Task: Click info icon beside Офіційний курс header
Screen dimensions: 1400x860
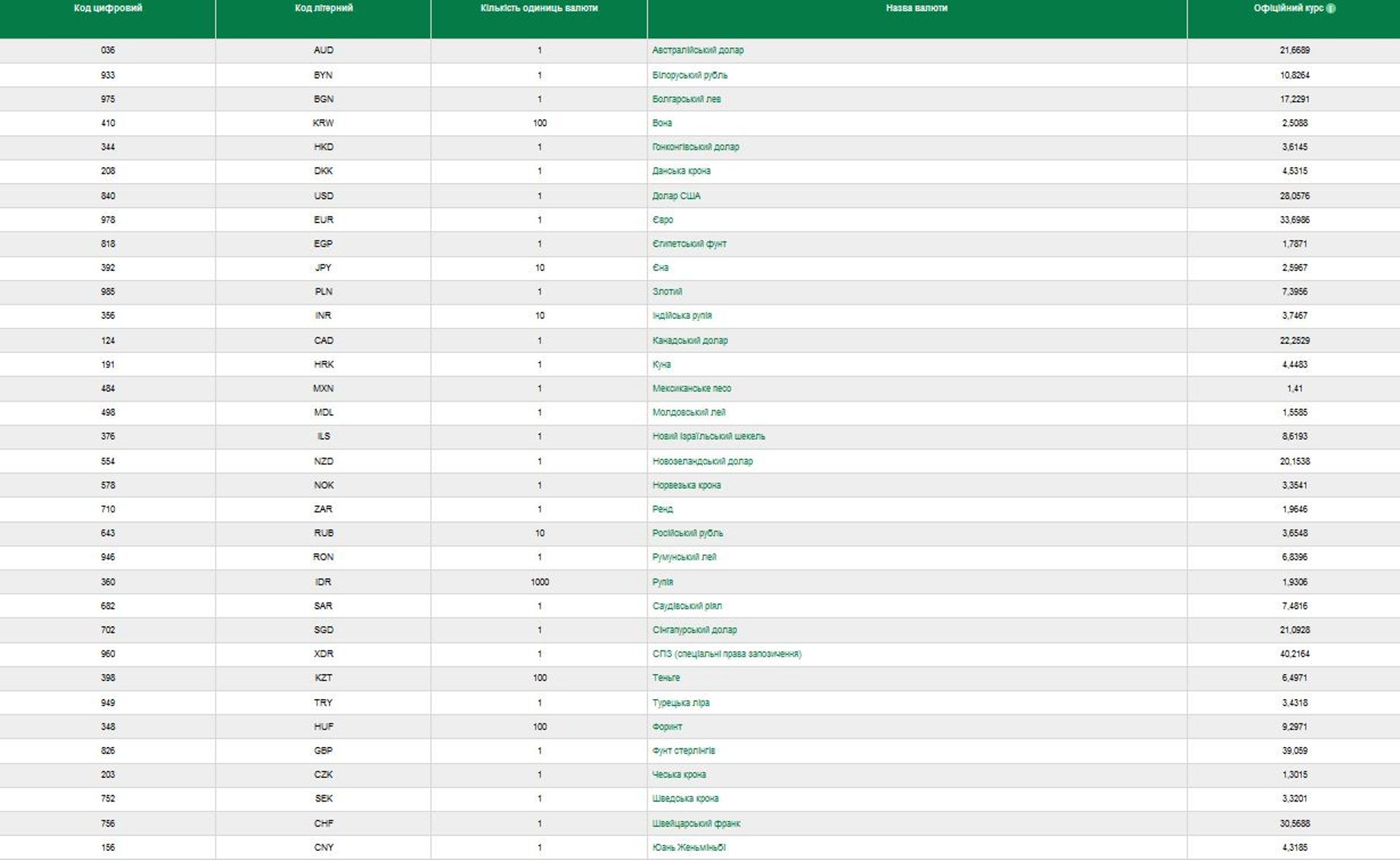Action: click(1331, 8)
